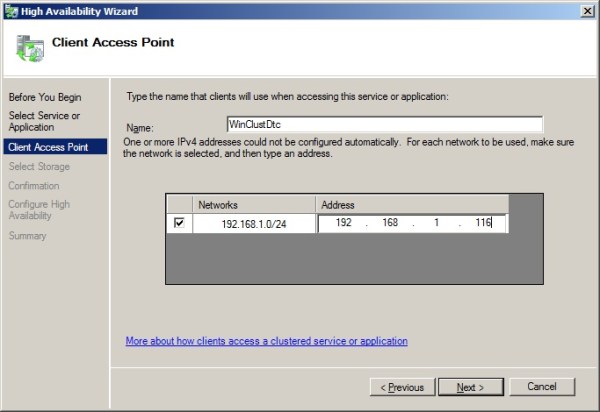
Task: Open the 'More about how clients access' link
Action: click(x=266, y=341)
